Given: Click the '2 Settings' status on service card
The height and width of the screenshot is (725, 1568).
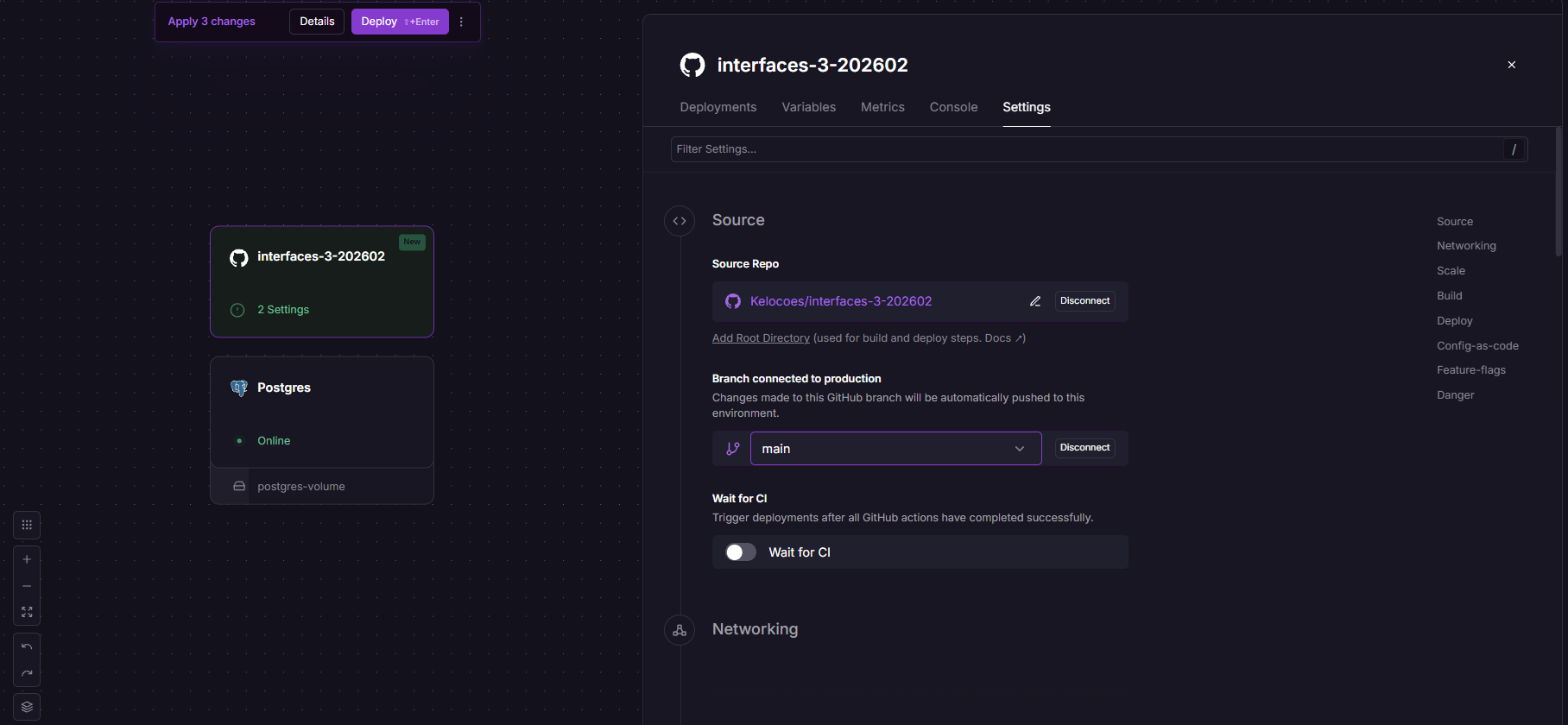Looking at the screenshot, I should point(283,310).
